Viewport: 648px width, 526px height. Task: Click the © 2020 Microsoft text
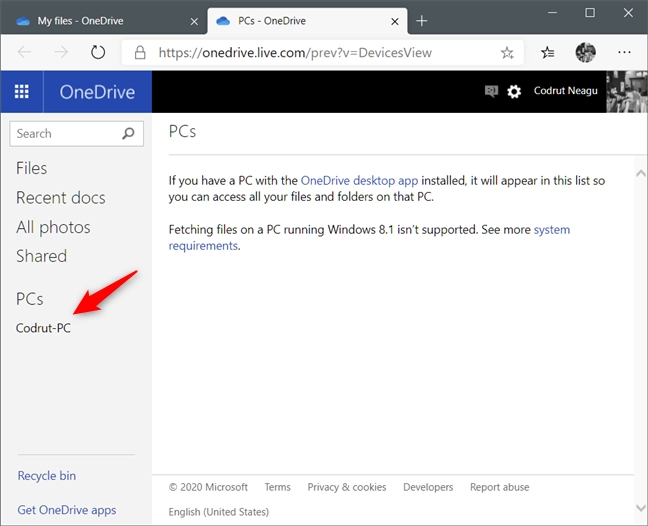(x=208, y=487)
